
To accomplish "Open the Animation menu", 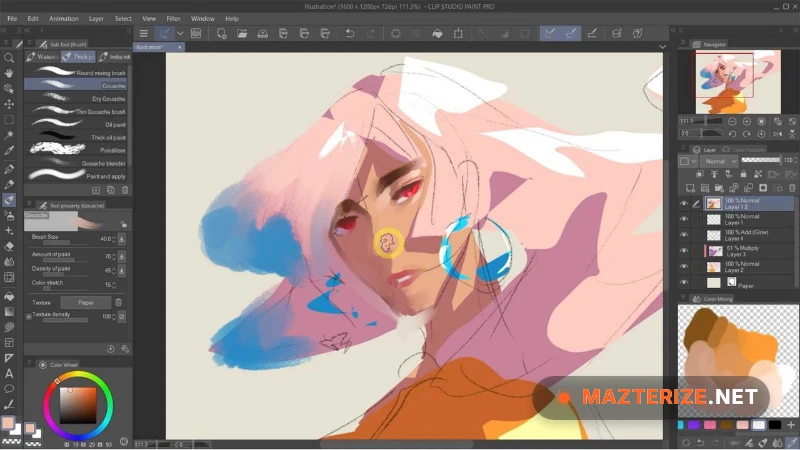I will pos(64,18).
